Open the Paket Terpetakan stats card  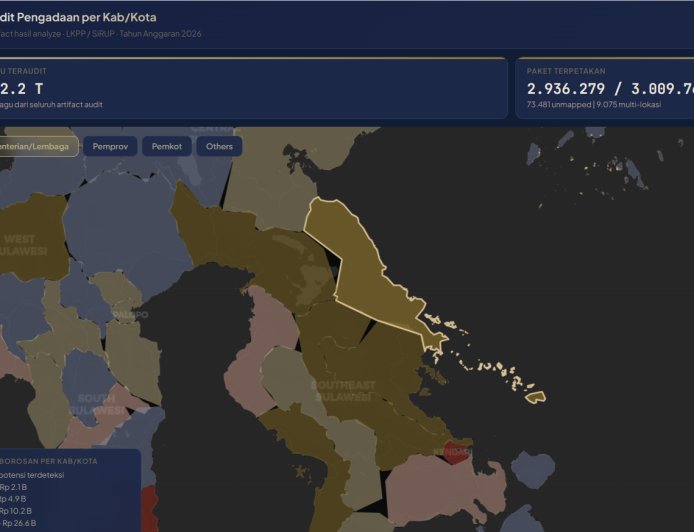pos(604,88)
